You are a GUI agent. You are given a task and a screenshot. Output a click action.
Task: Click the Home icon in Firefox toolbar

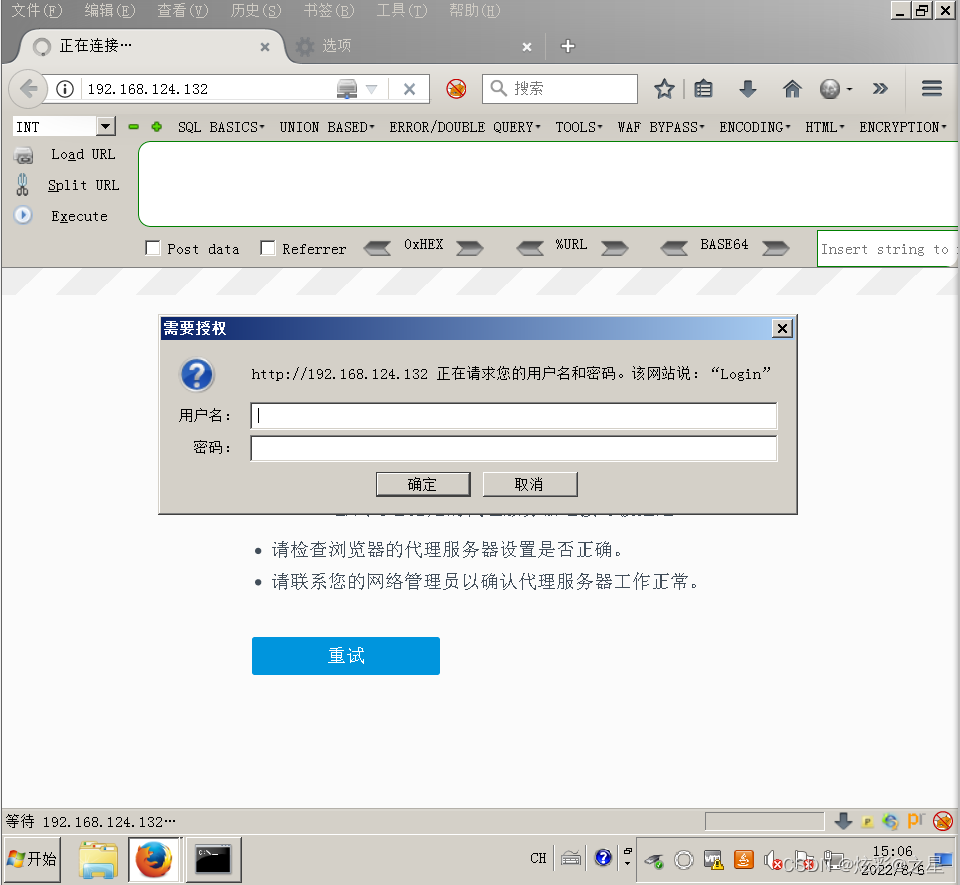pyautogui.click(x=792, y=89)
